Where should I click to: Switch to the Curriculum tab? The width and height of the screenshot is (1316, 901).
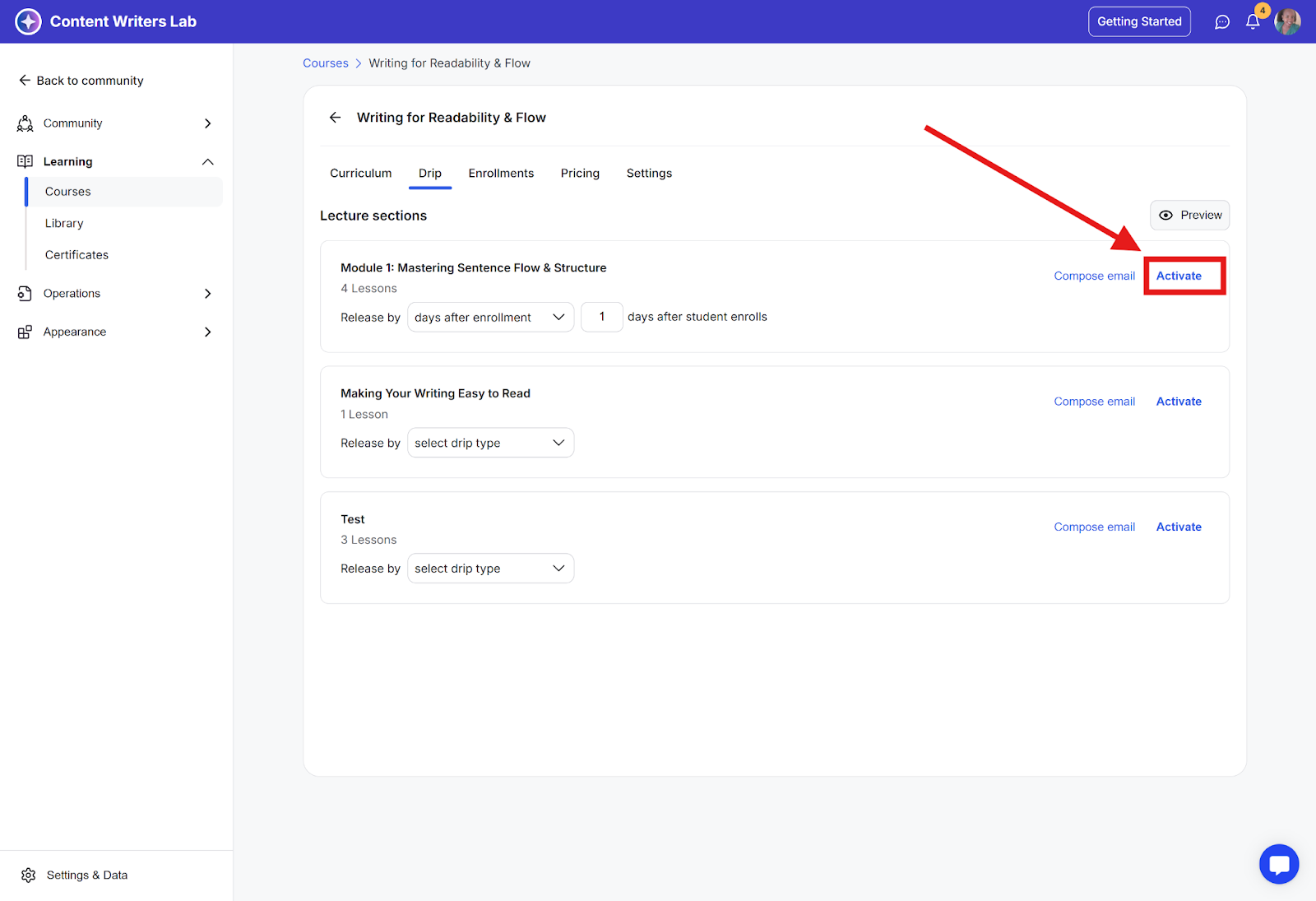(x=360, y=173)
